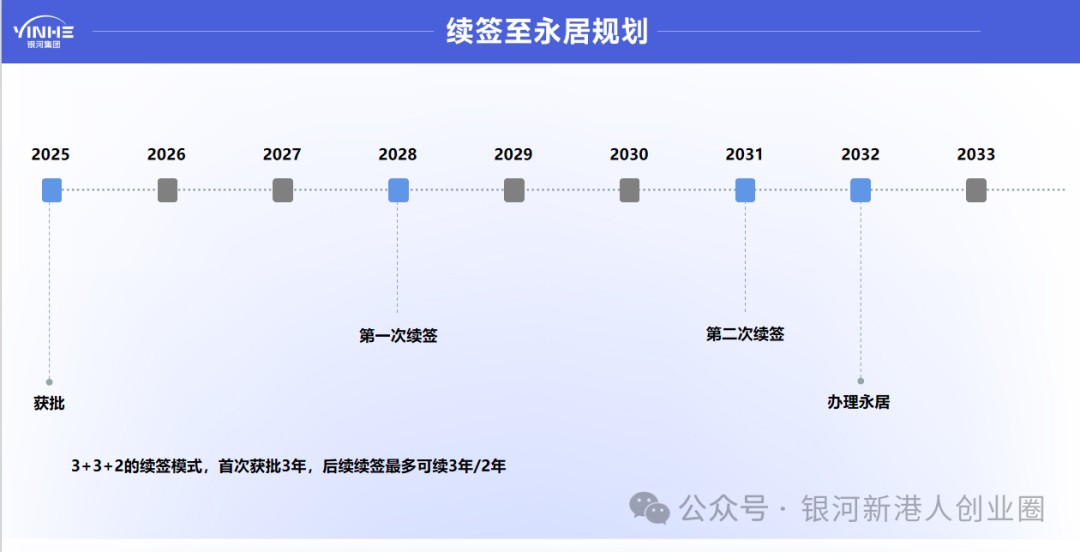
Task: Select the 2031 blue timeline marker
Action: (x=745, y=190)
